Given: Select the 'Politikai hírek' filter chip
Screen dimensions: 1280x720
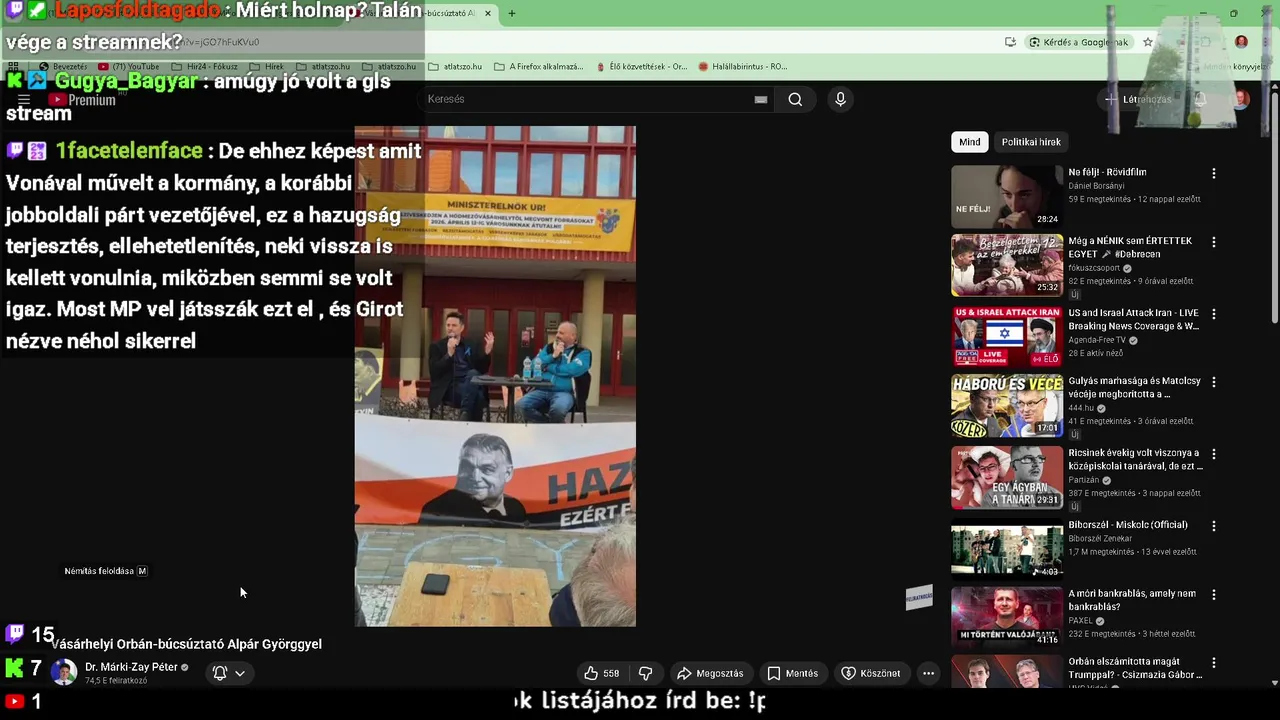Looking at the screenshot, I should coord(1031,142).
